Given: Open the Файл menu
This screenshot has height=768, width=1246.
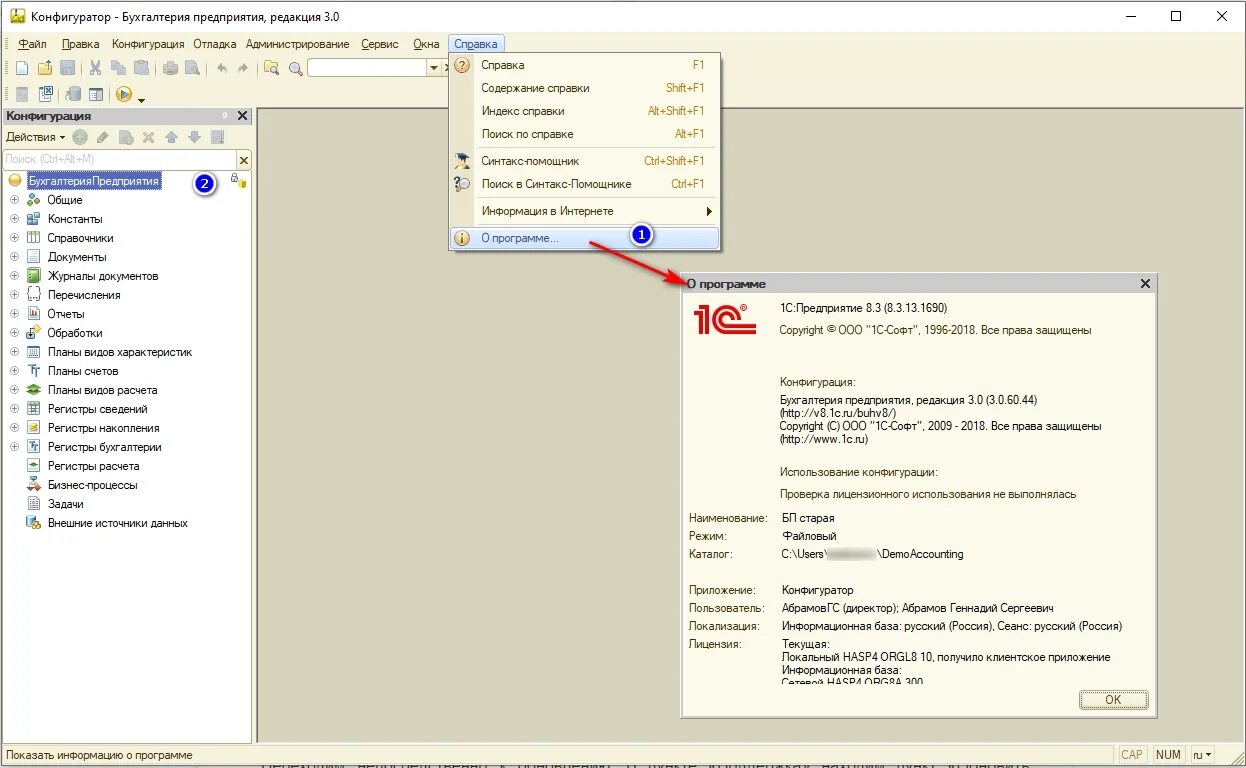Looking at the screenshot, I should click(x=32, y=44).
